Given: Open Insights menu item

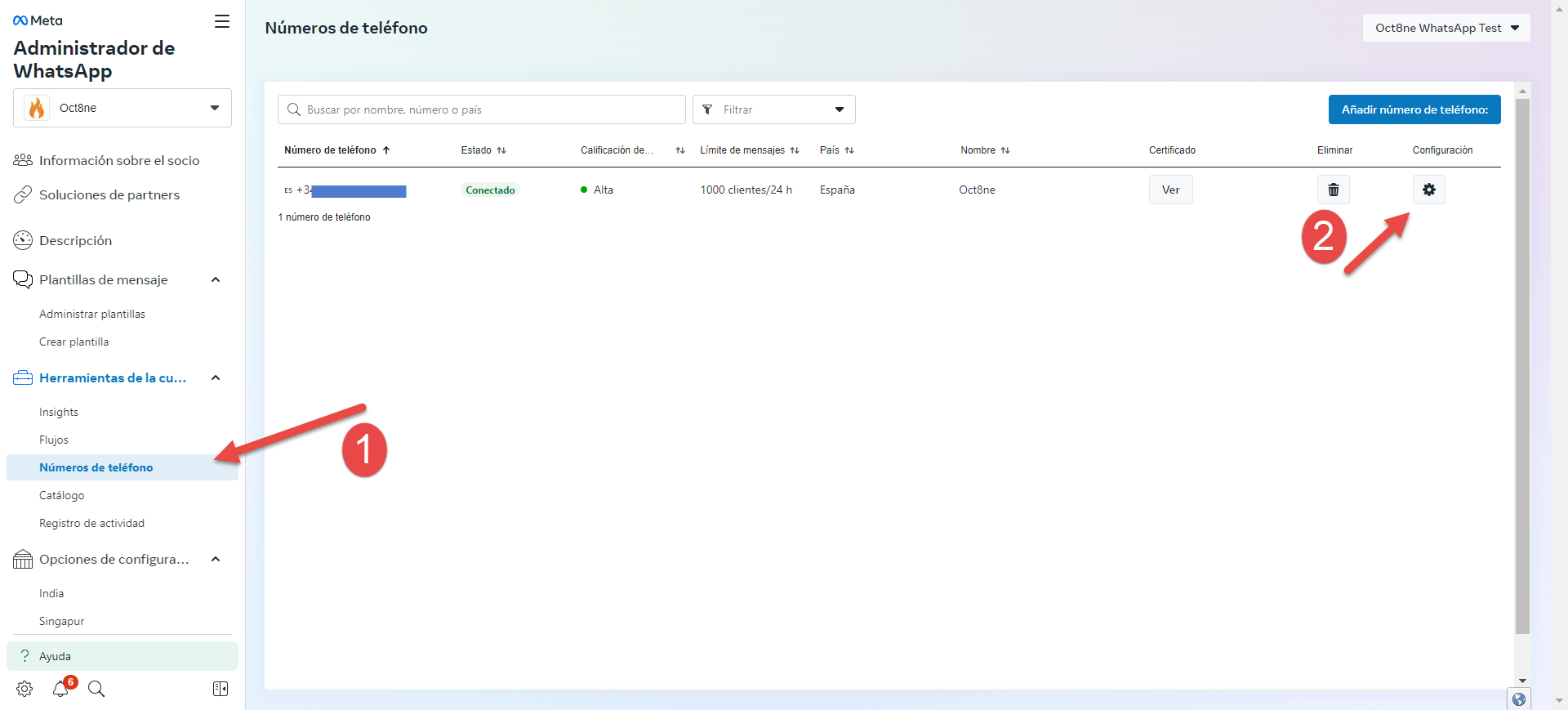Looking at the screenshot, I should (x=59, y=412).
